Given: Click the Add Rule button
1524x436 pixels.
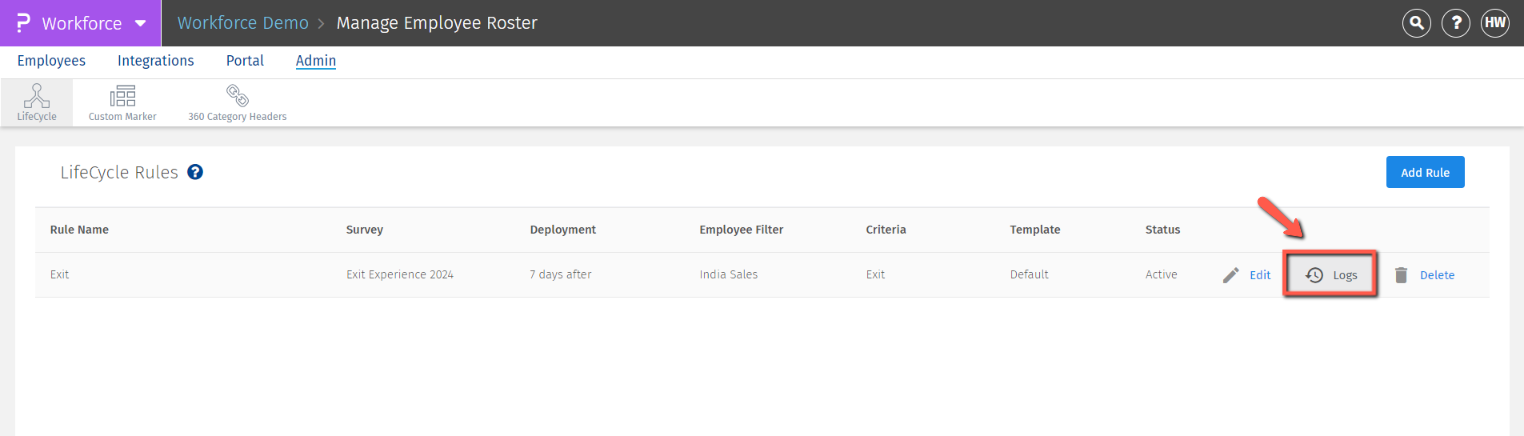Looking at the screenshot, I should (1424, 172).
